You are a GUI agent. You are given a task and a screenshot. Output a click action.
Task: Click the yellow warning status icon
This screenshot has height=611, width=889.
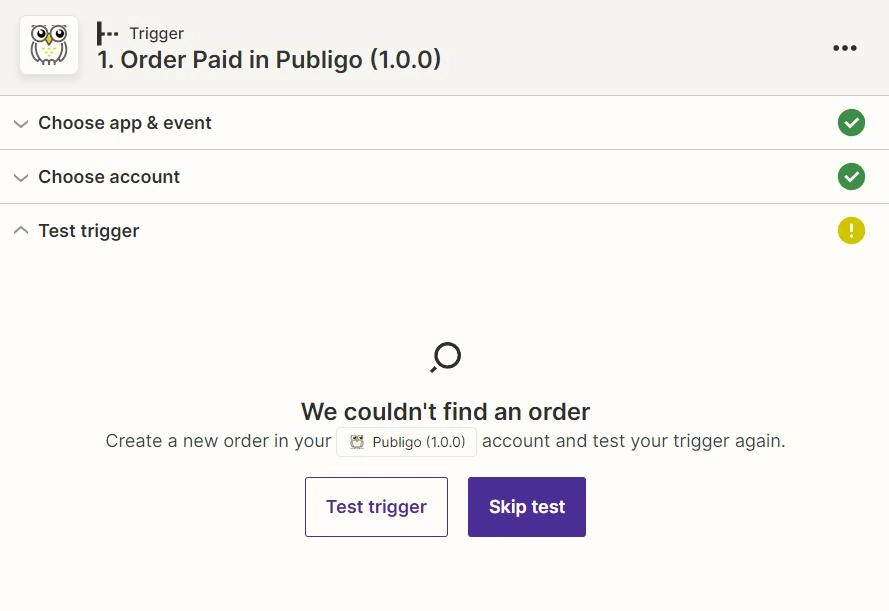click(851, 231)
